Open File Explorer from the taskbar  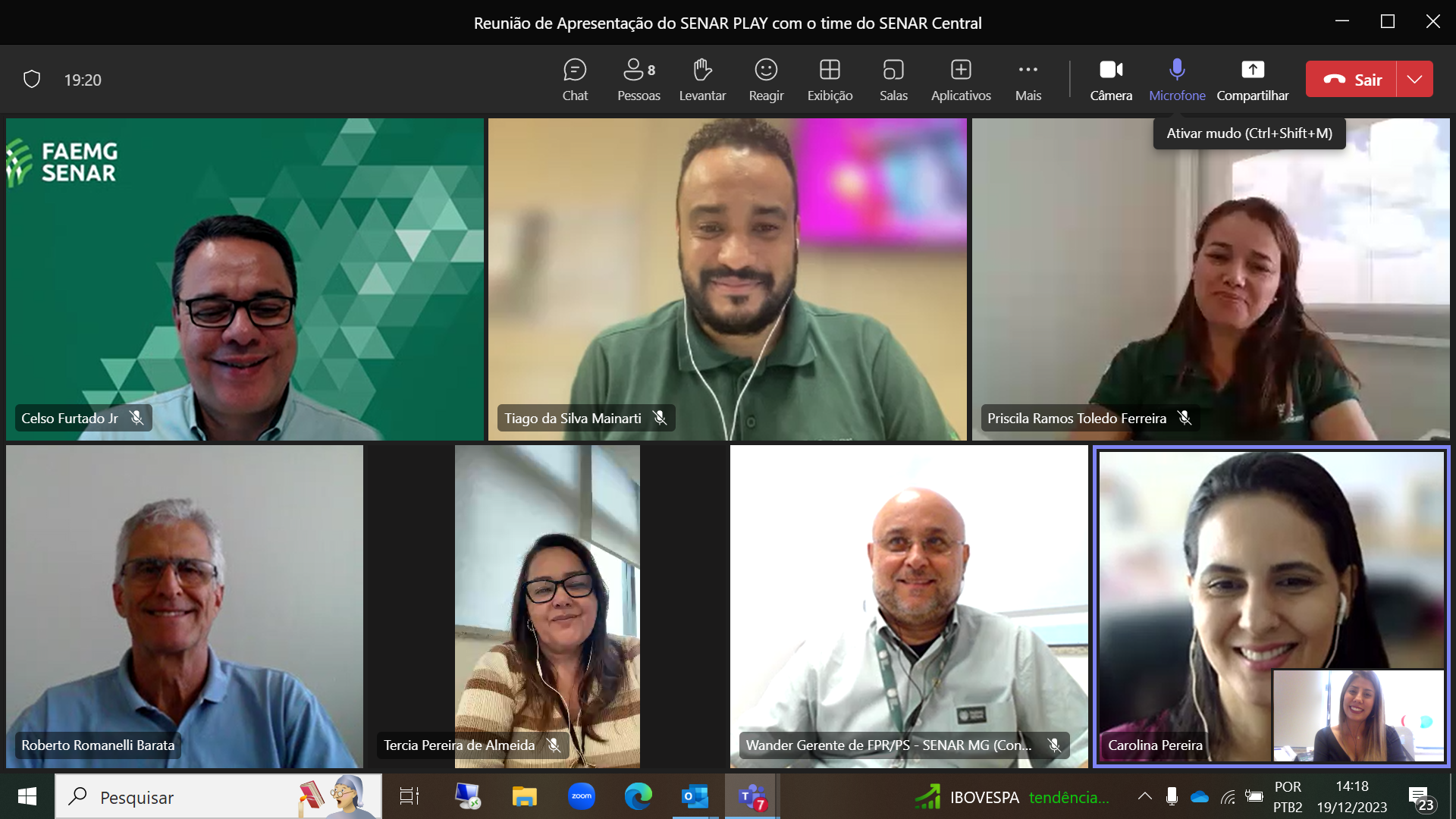tap(524, 796)
